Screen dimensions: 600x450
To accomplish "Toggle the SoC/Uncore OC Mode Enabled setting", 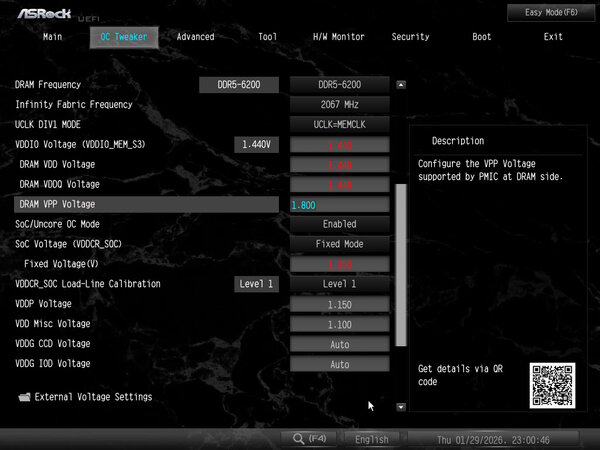I will point(339,224).
